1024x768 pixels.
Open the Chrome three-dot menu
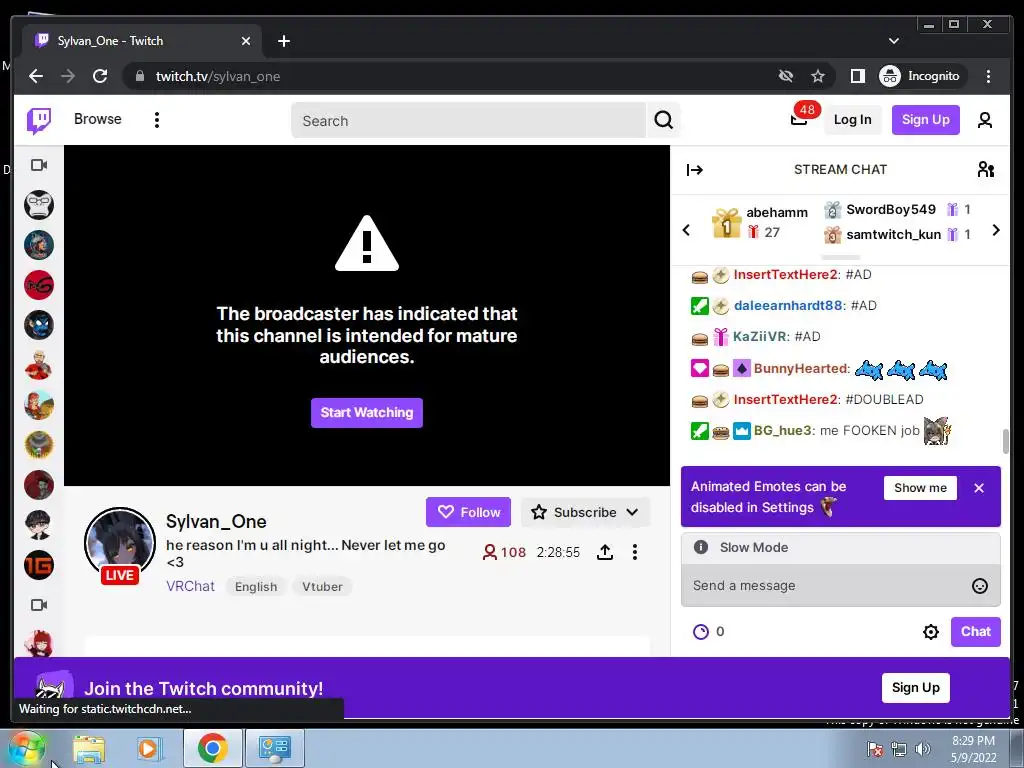pos(988,76)
